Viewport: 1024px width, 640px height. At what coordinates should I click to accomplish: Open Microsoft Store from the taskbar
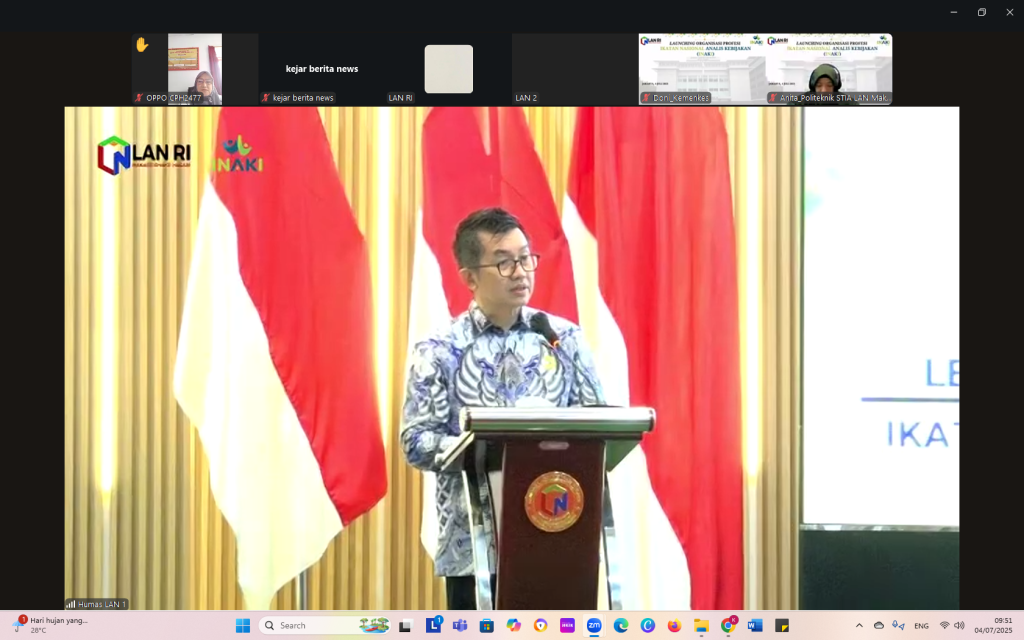point(487,626)
